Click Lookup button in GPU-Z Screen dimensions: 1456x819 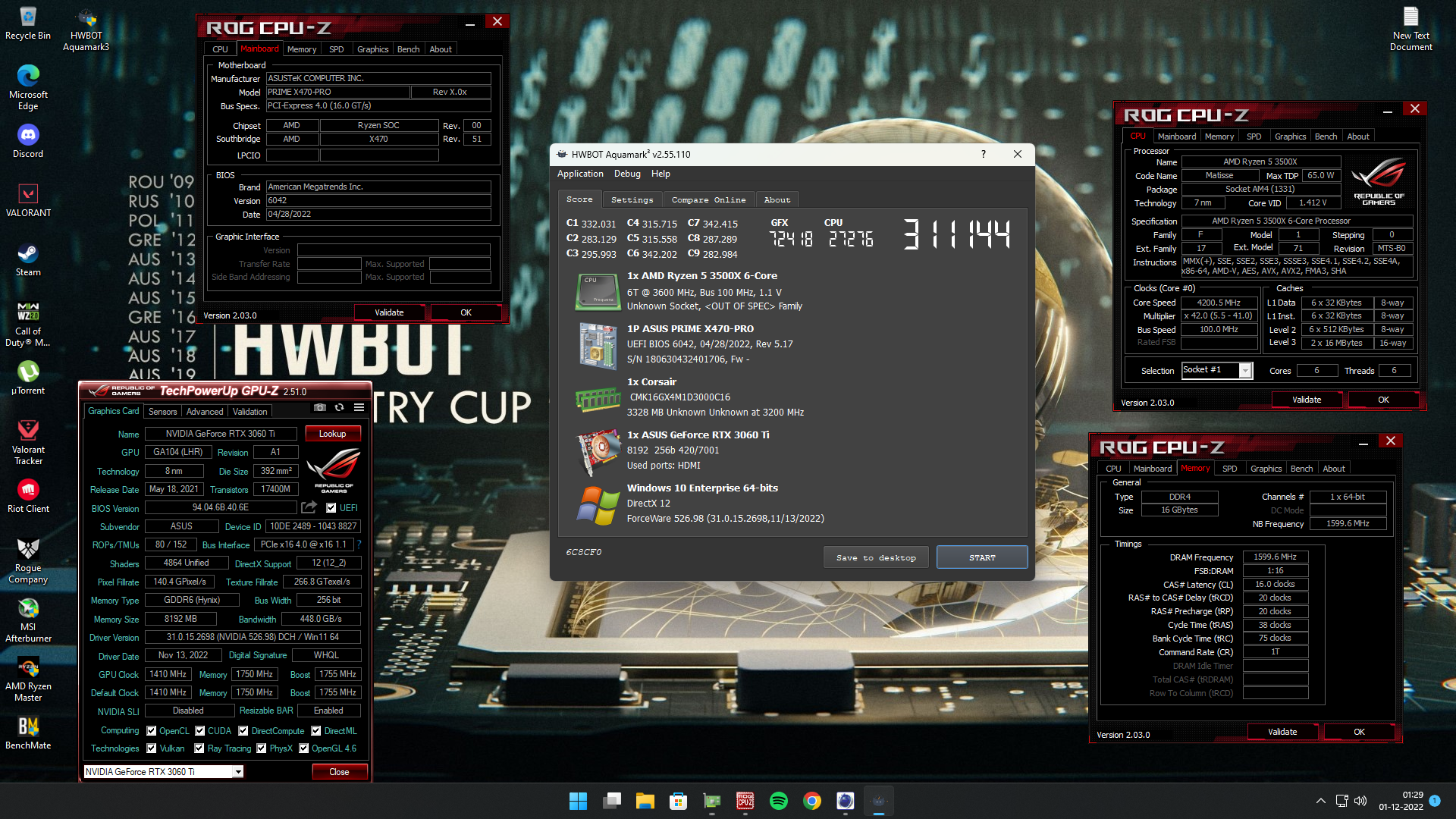tap(332, 434)
